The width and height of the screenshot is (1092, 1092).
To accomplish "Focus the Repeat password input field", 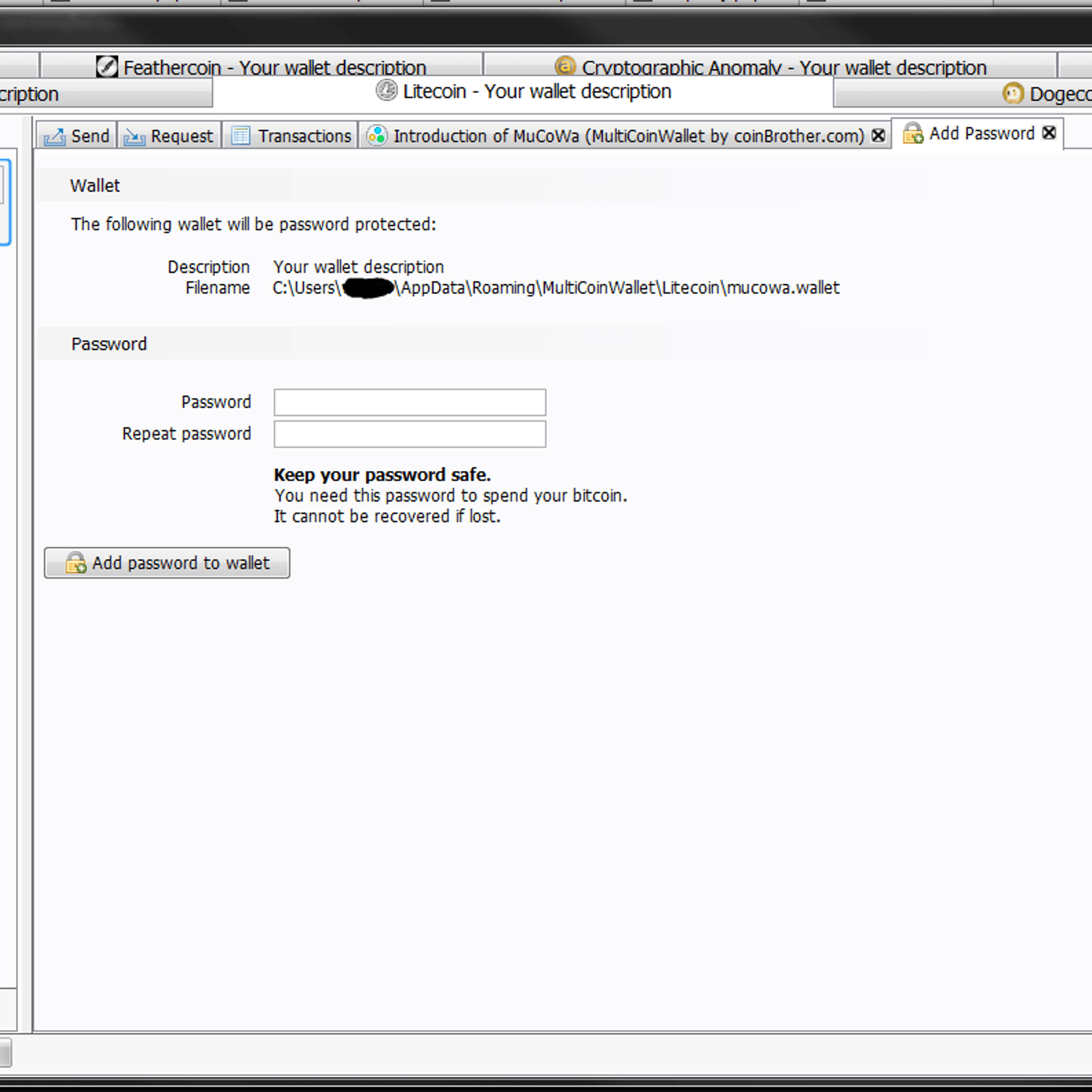I will click(409, 434).
